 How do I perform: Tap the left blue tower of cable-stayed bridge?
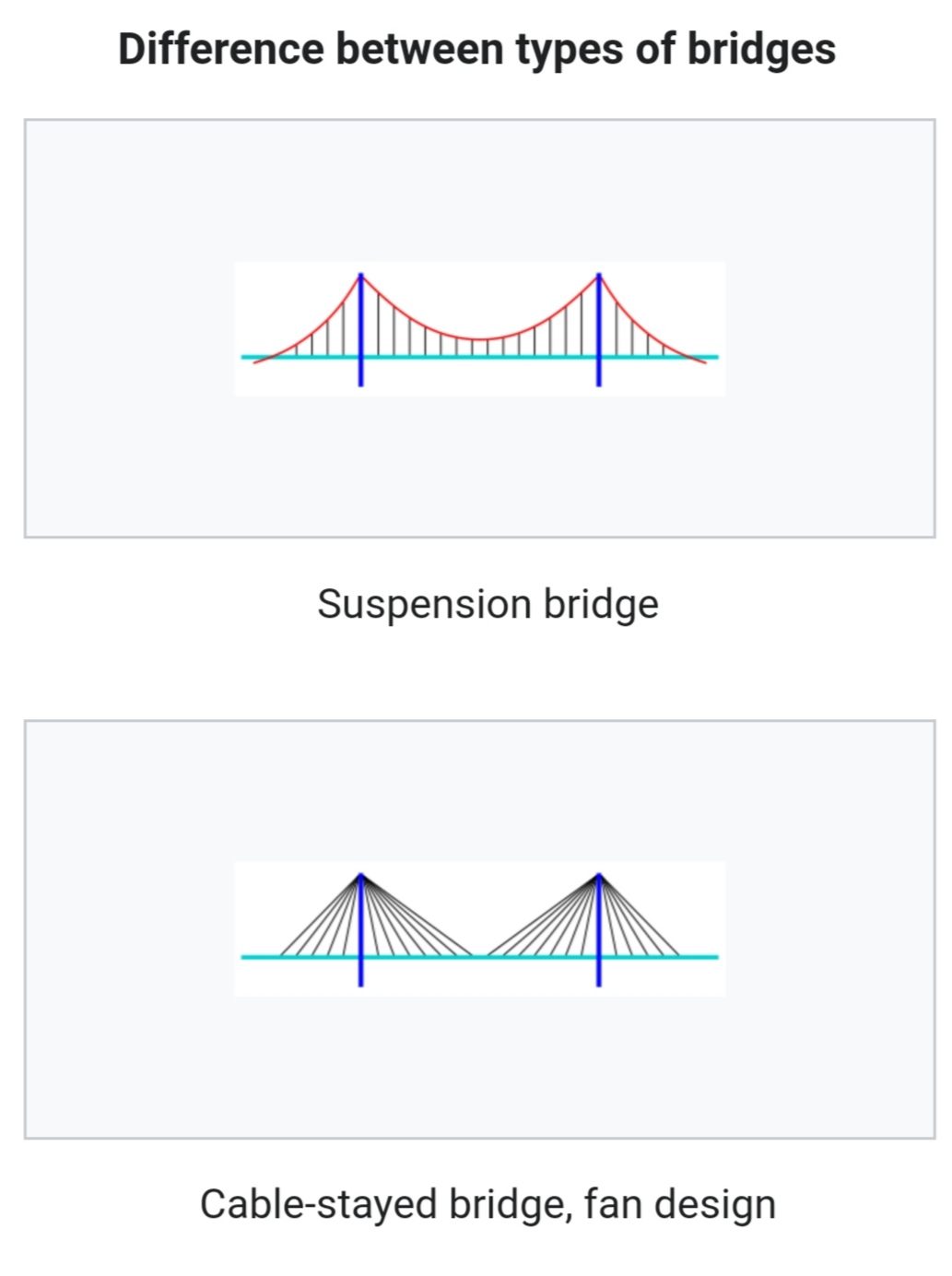(360, 929)
